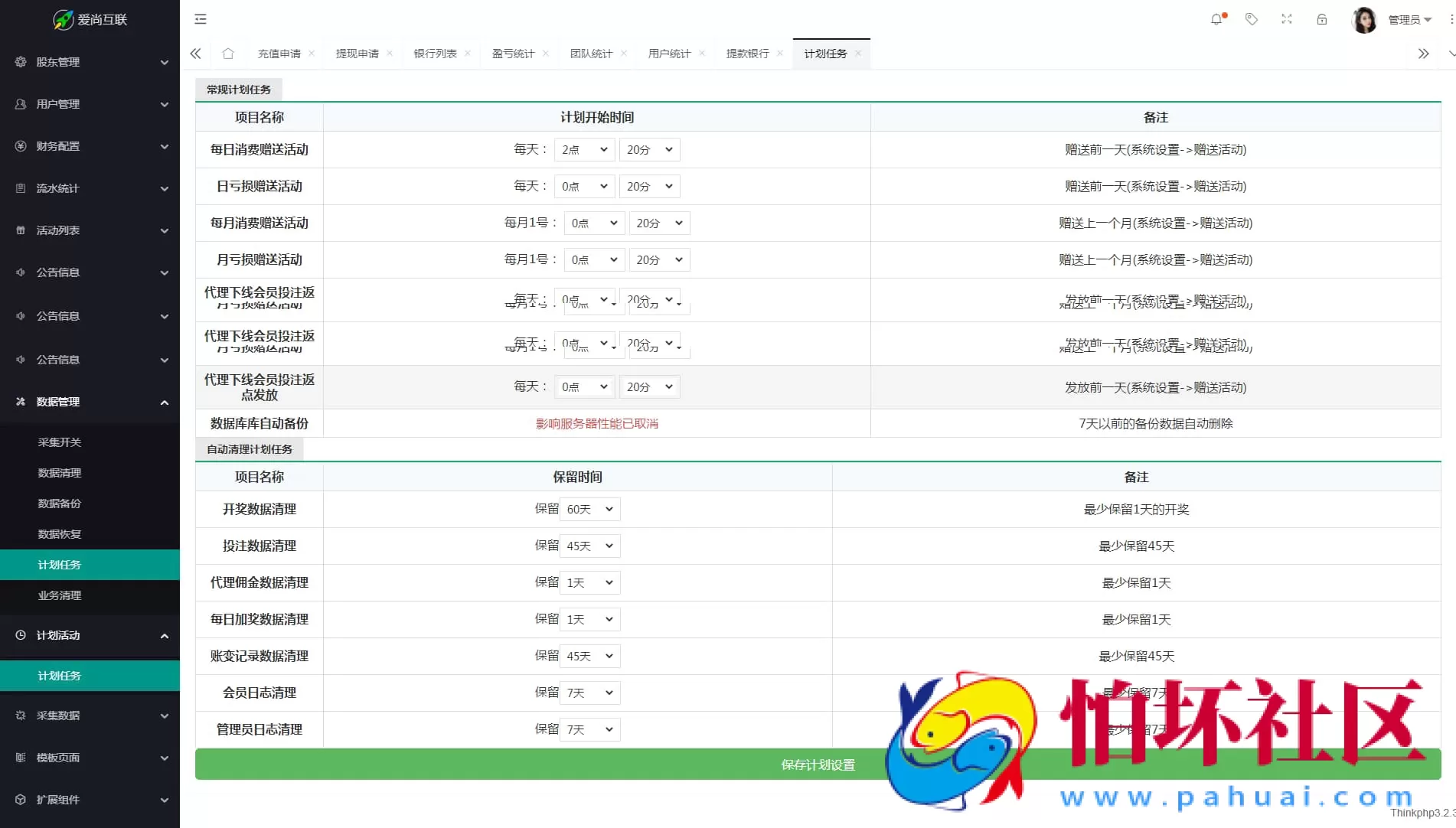Expand the 股东管理 sidebar menu
The width and height of the screenshot is (1456, 828).
coord(90,62)
